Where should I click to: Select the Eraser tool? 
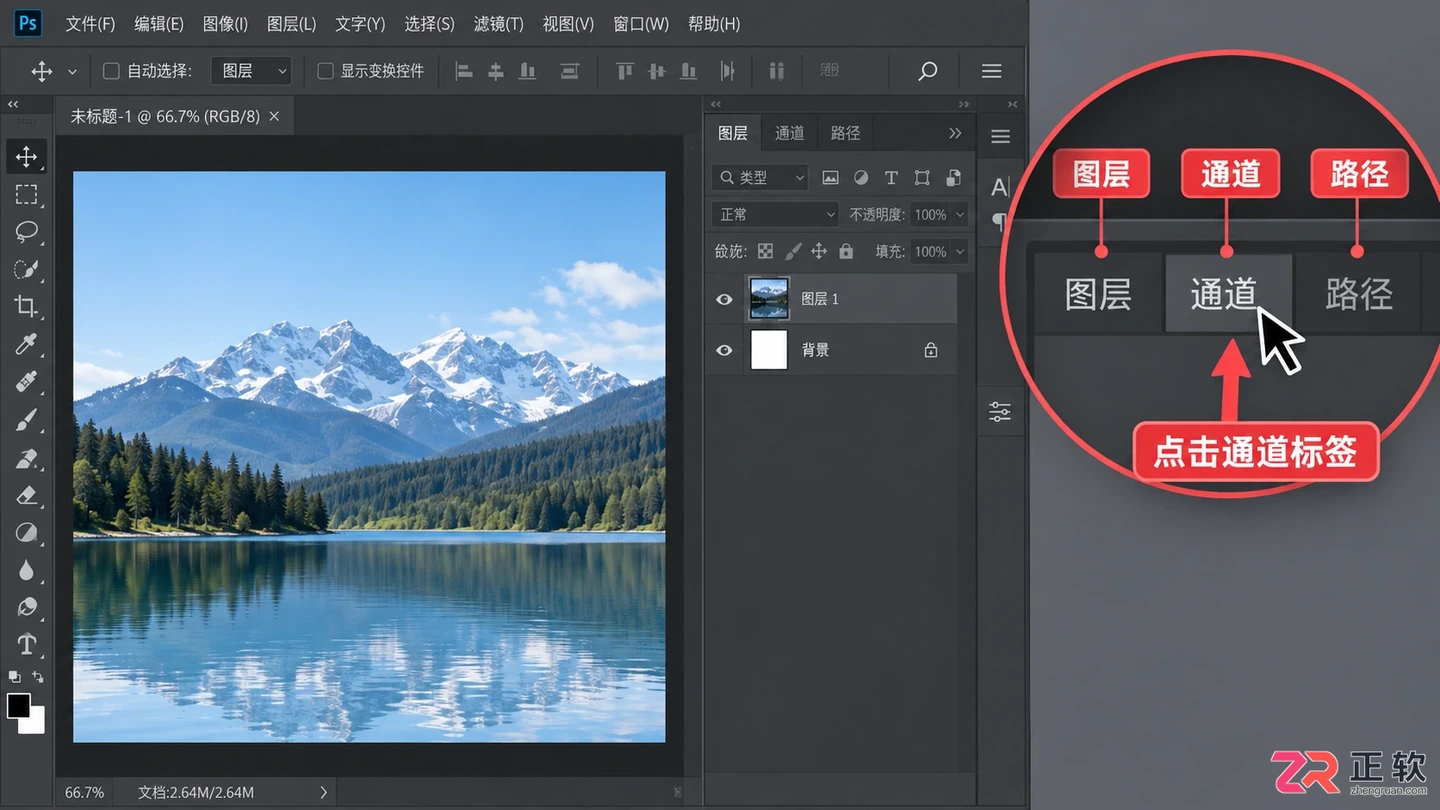pos(27,495)
